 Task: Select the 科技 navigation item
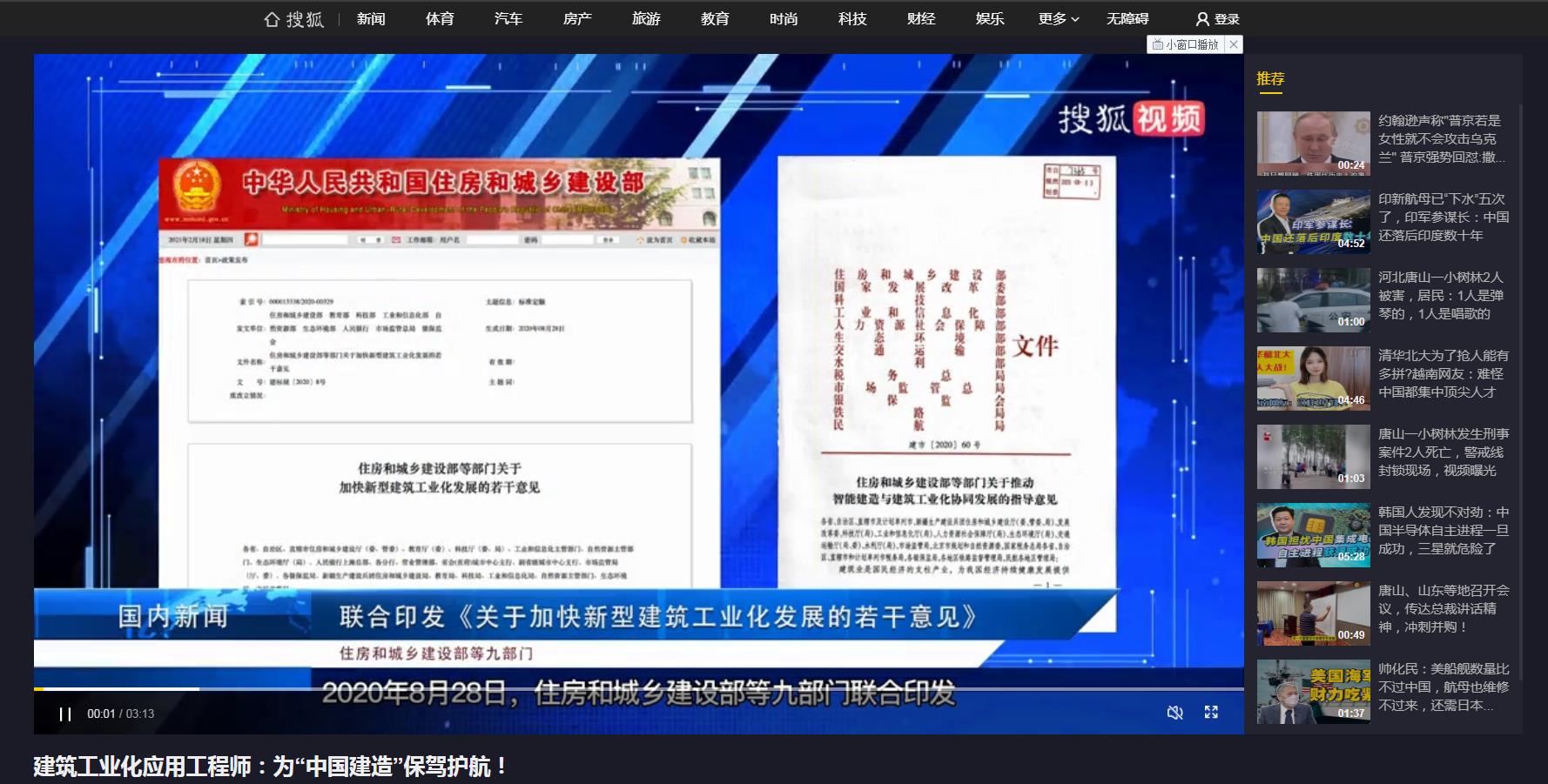point(852,18)
